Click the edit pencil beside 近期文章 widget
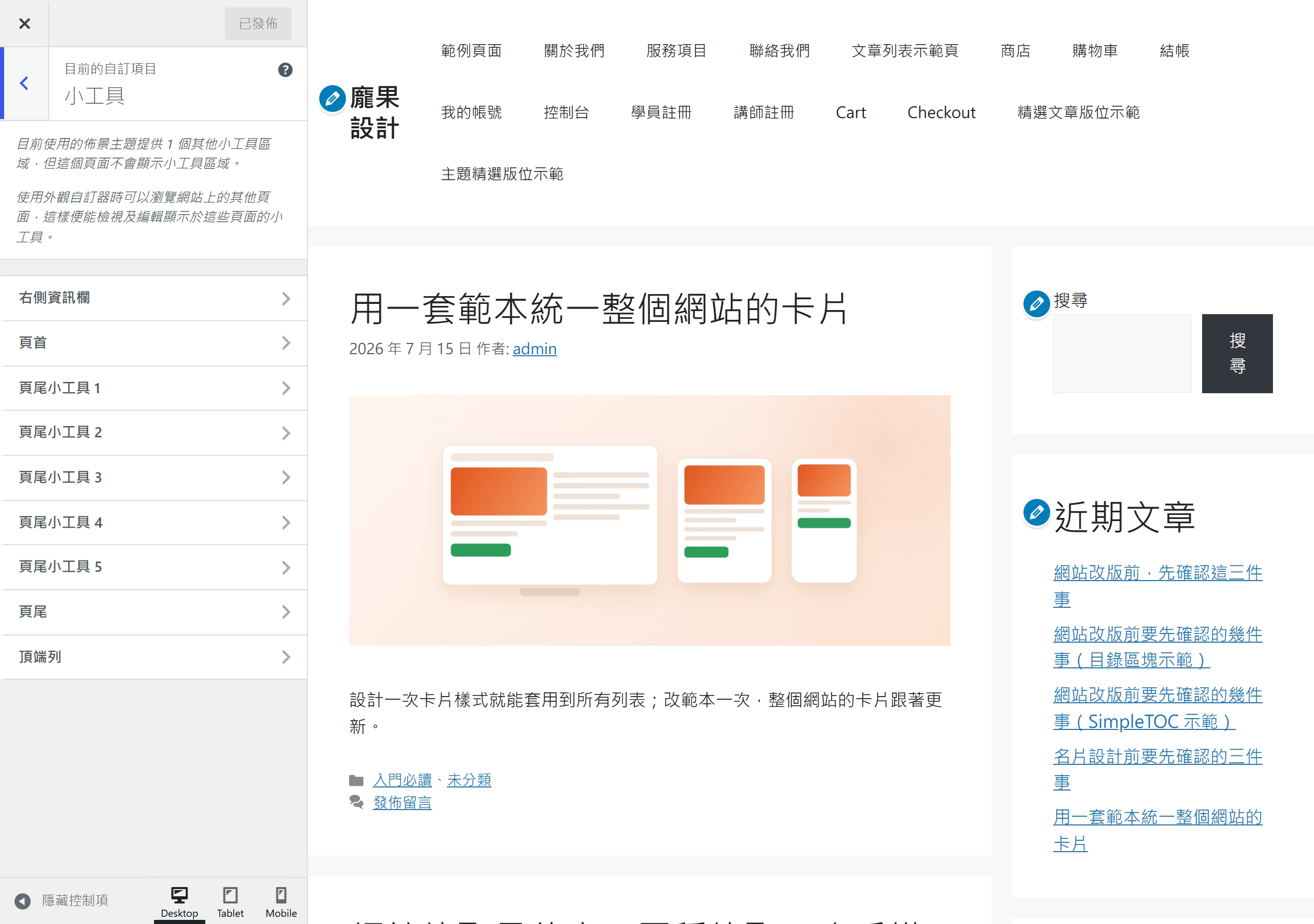This screenshot has width=1314, height=924. coord(1036,512)
